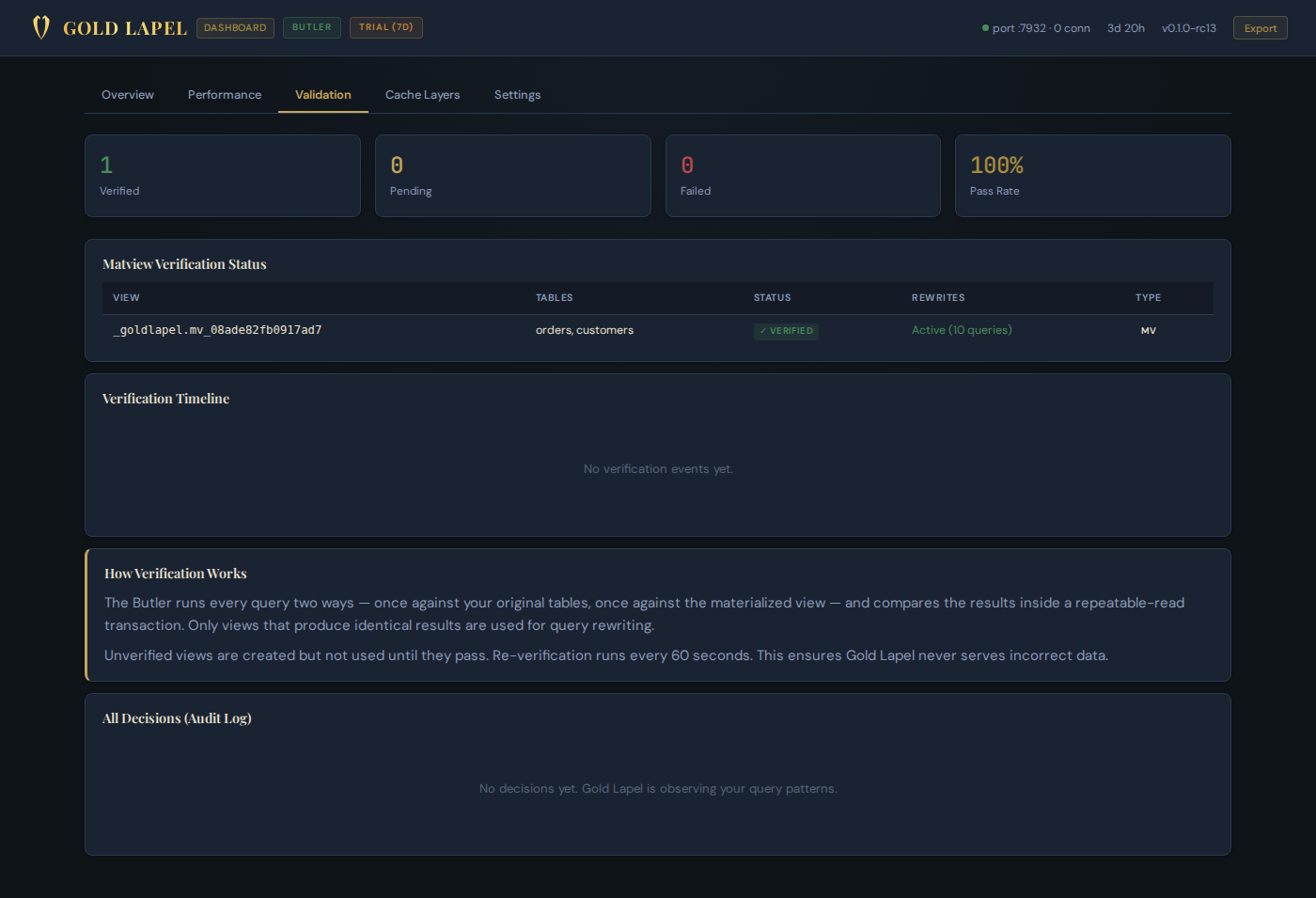Viewport: 1316px width, 898px height.
Task: Expand the Verification Timeline panel
Action: [x=166, y=399]
